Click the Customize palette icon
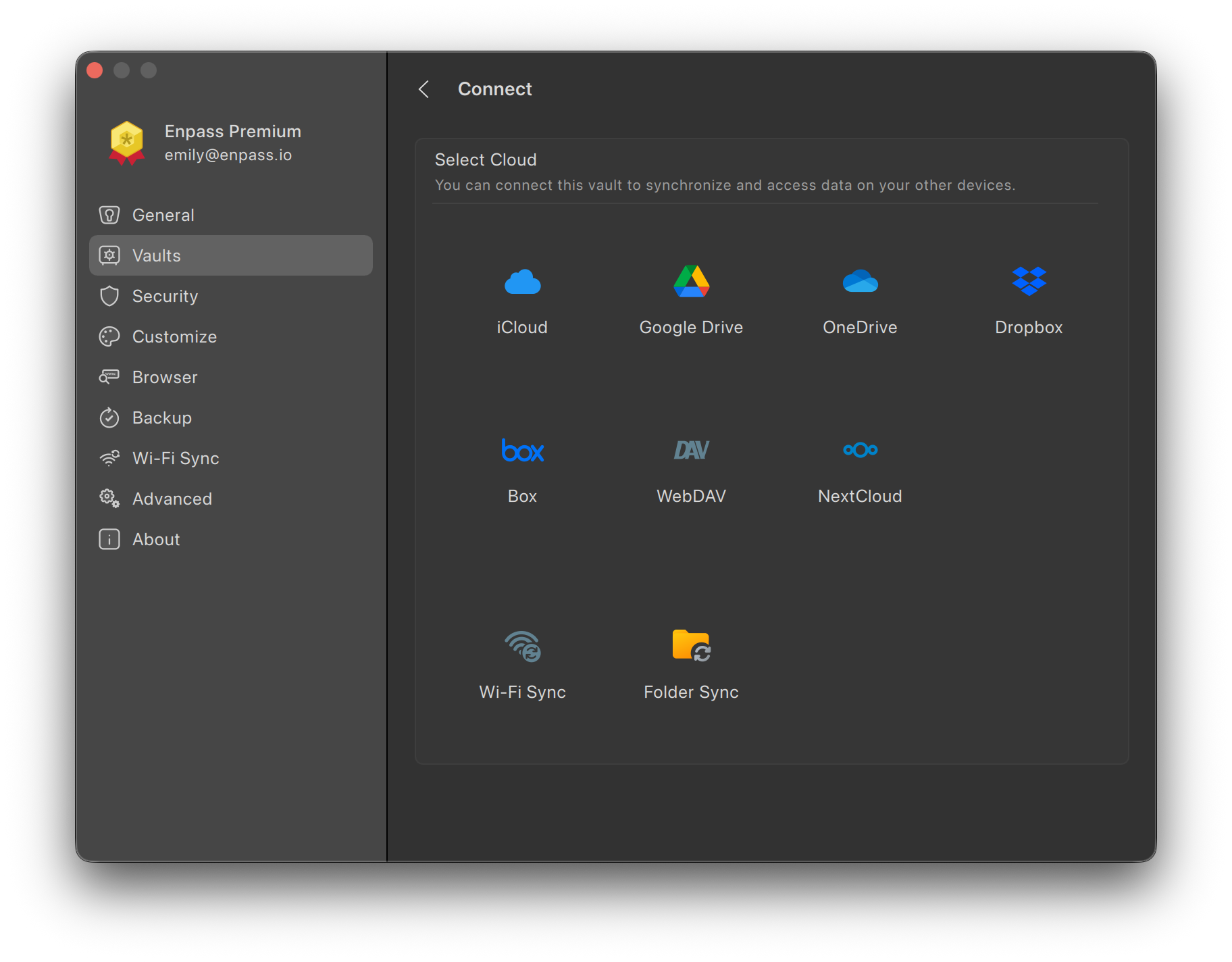The height and width of the screenshot is (962, 1232). (109, 336)
